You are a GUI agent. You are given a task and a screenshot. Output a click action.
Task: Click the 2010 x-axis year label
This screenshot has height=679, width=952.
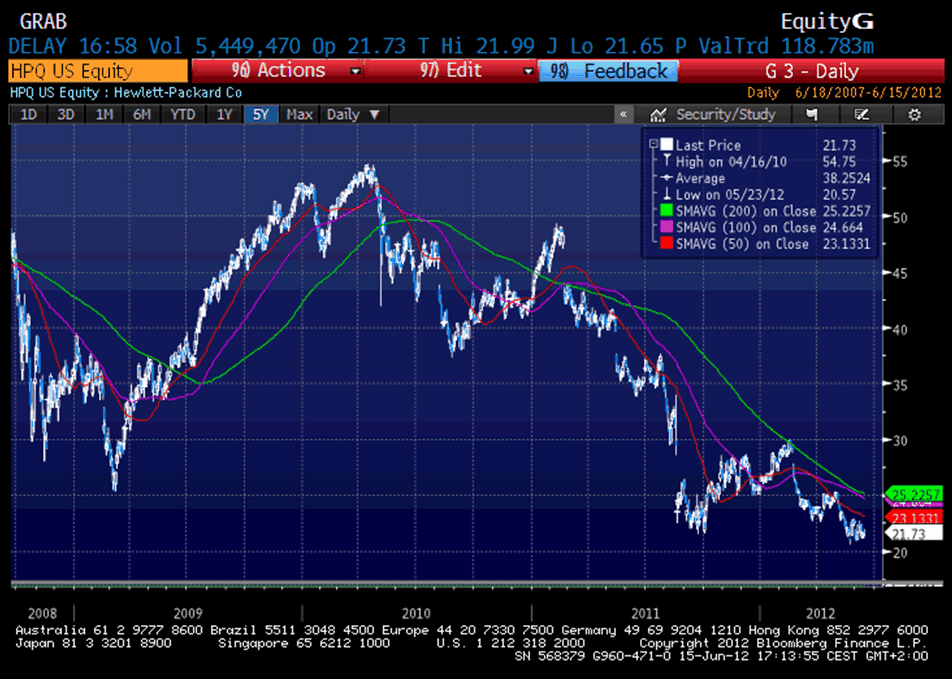click(x=416, y=613)
